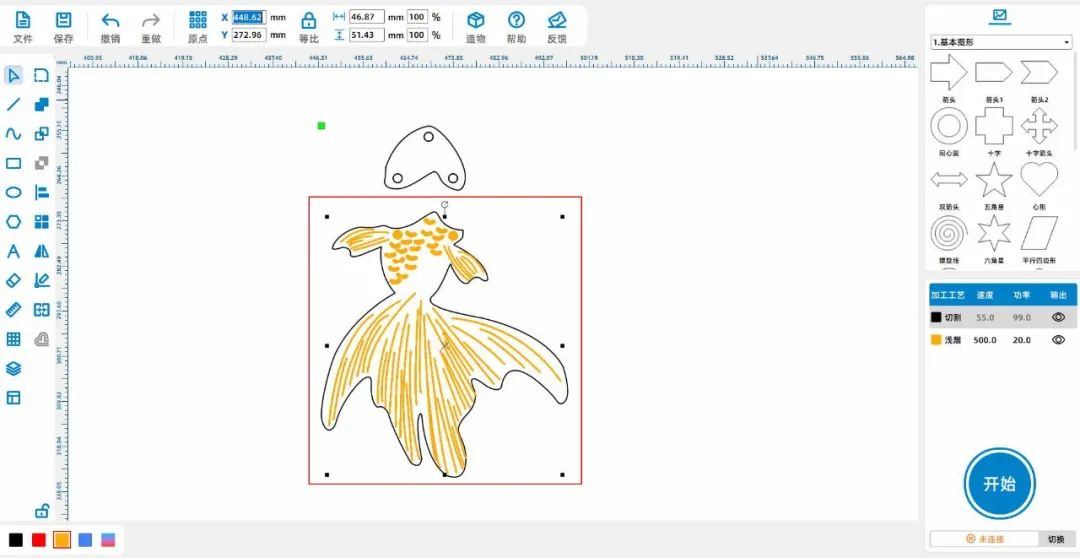Open the 反馈 (Feedback) item
This screenshot has width=1080, height=558.
point(557,20)
